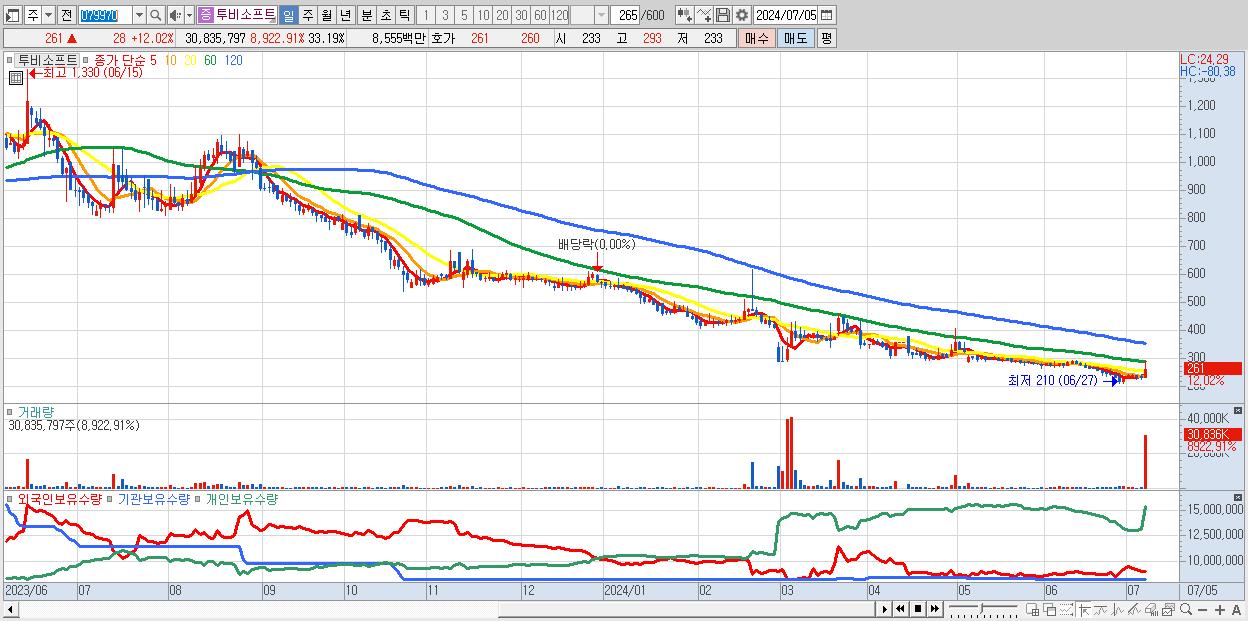Click the 매도 sell button
Viewport: 1248px width, 621px height.
(x=795, y=38)
